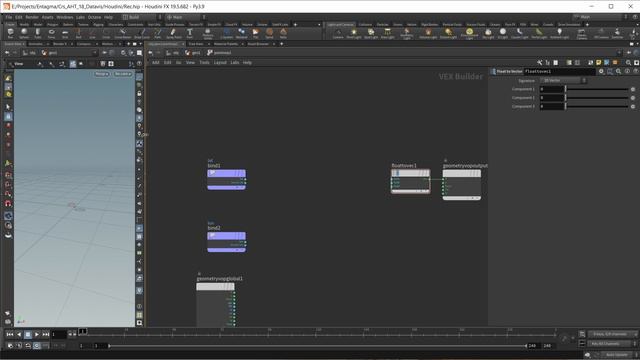The image size is (640, 360).
Task: Add a Spot Light from the shelf
Action: pyautogui.click(x=371, y=33)
